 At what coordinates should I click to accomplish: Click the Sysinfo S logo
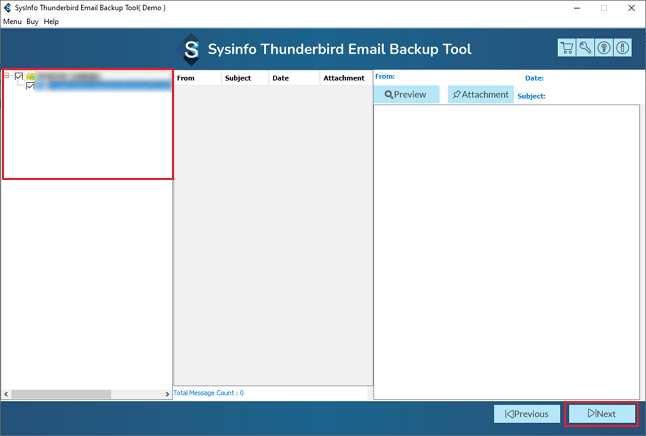coord(190,50)
